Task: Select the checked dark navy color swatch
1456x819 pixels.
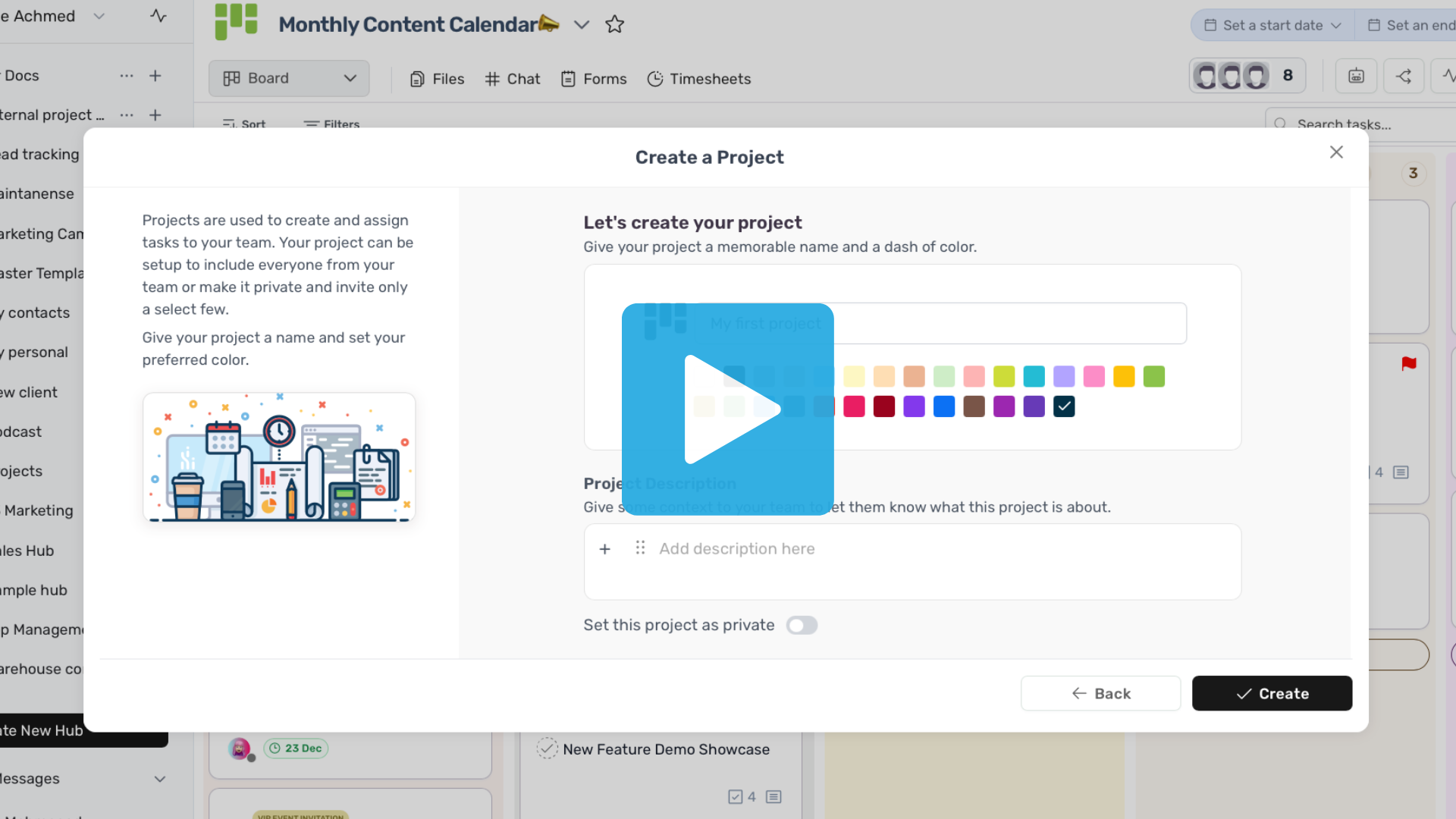Action: tap(1064, 407)
